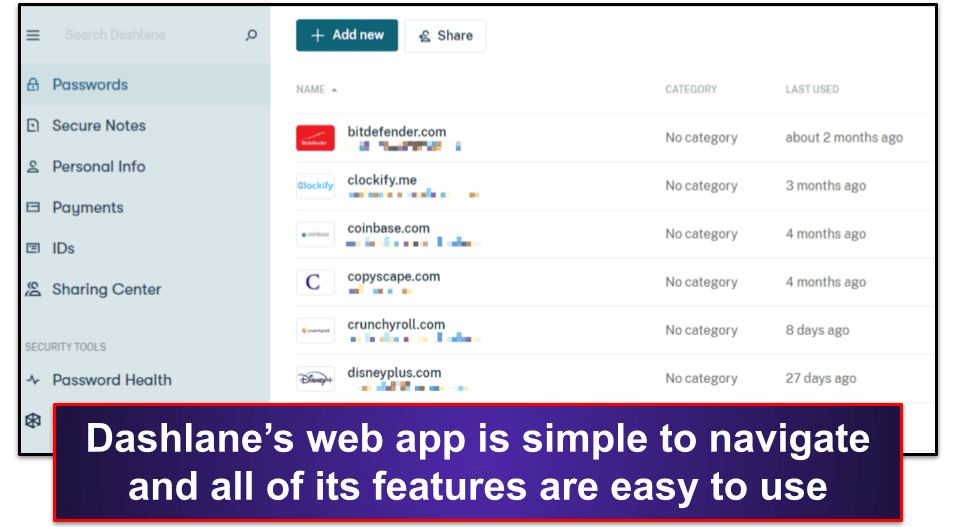Open the hamburger menu icon

click(x=33, y=36)
